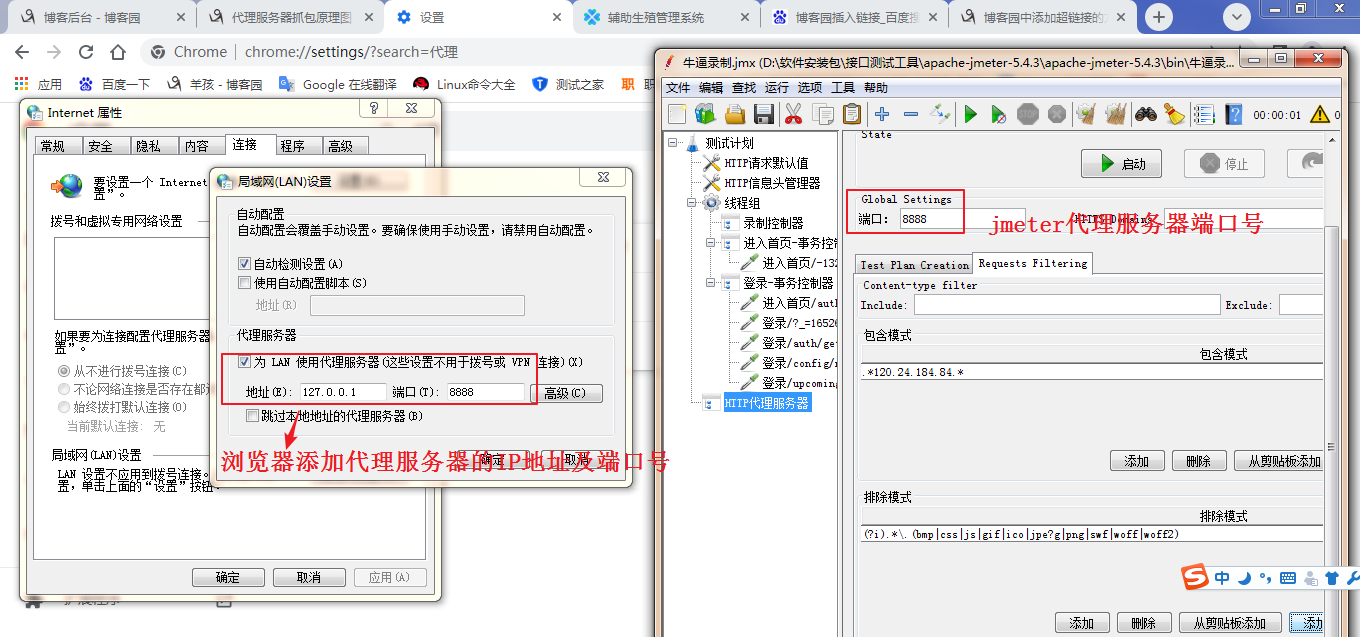Collapse the 测试计划 tree node
Screen dimensions: 1360x637
pos(672,143)
